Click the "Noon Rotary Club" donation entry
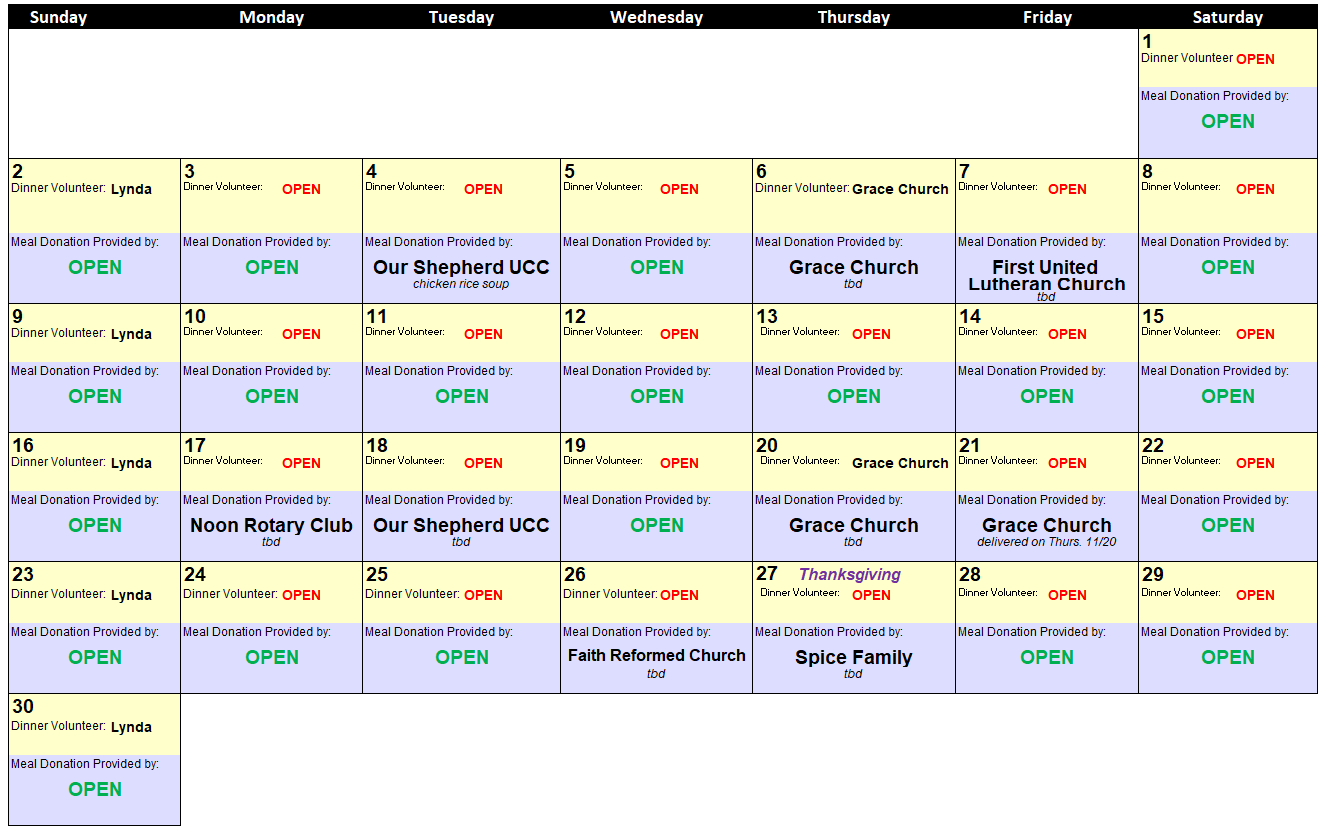This screenshot has width=1323, height=830. click(x=271, y=525)
